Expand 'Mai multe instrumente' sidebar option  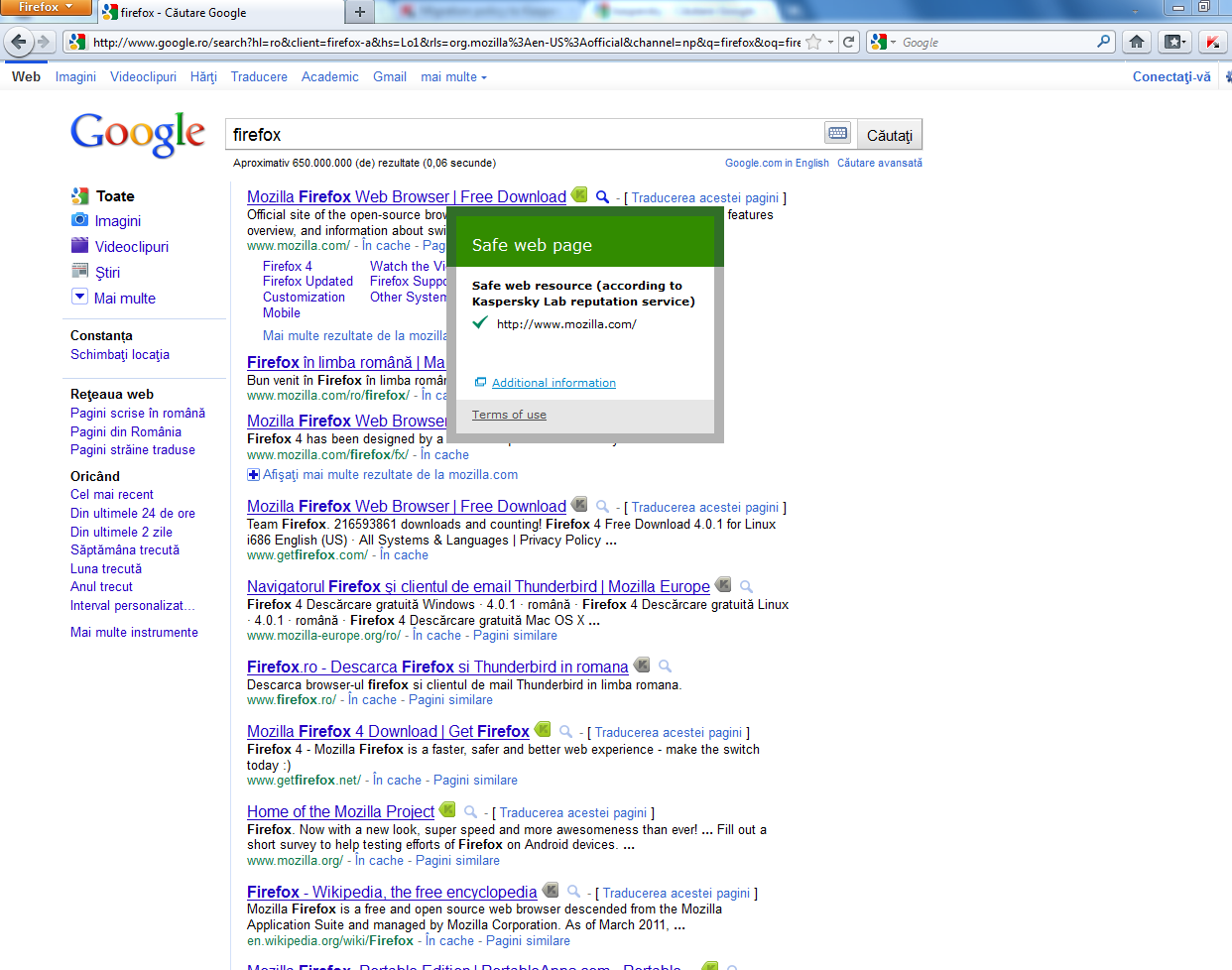(134, 632)
